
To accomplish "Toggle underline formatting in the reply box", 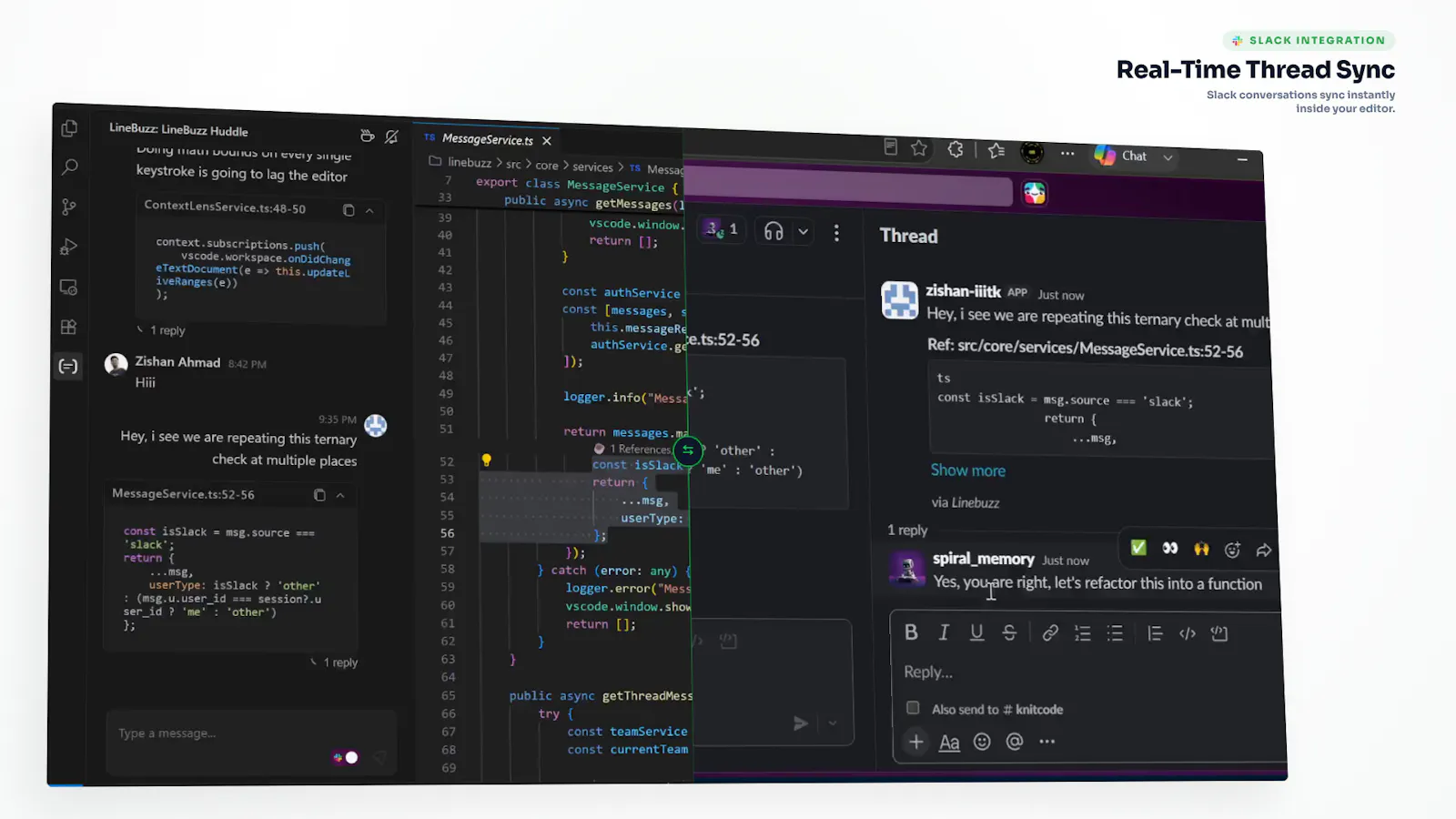I will click(976, 632).
